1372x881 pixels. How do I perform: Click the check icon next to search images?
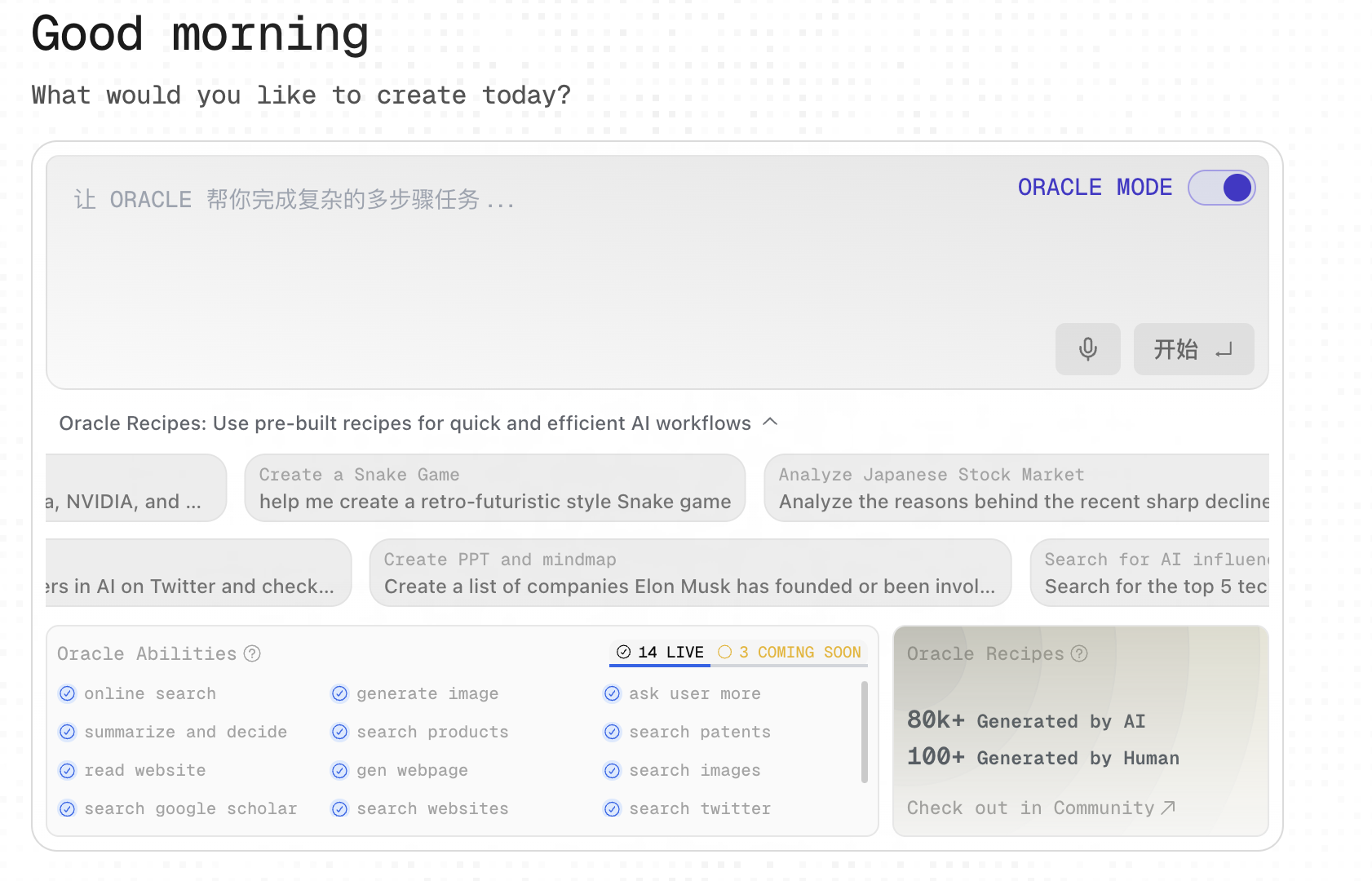(x=613, y=770)
